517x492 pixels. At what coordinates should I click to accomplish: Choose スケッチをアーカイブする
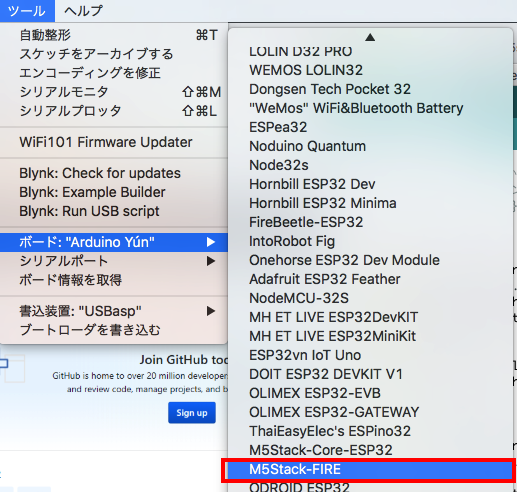114,54
